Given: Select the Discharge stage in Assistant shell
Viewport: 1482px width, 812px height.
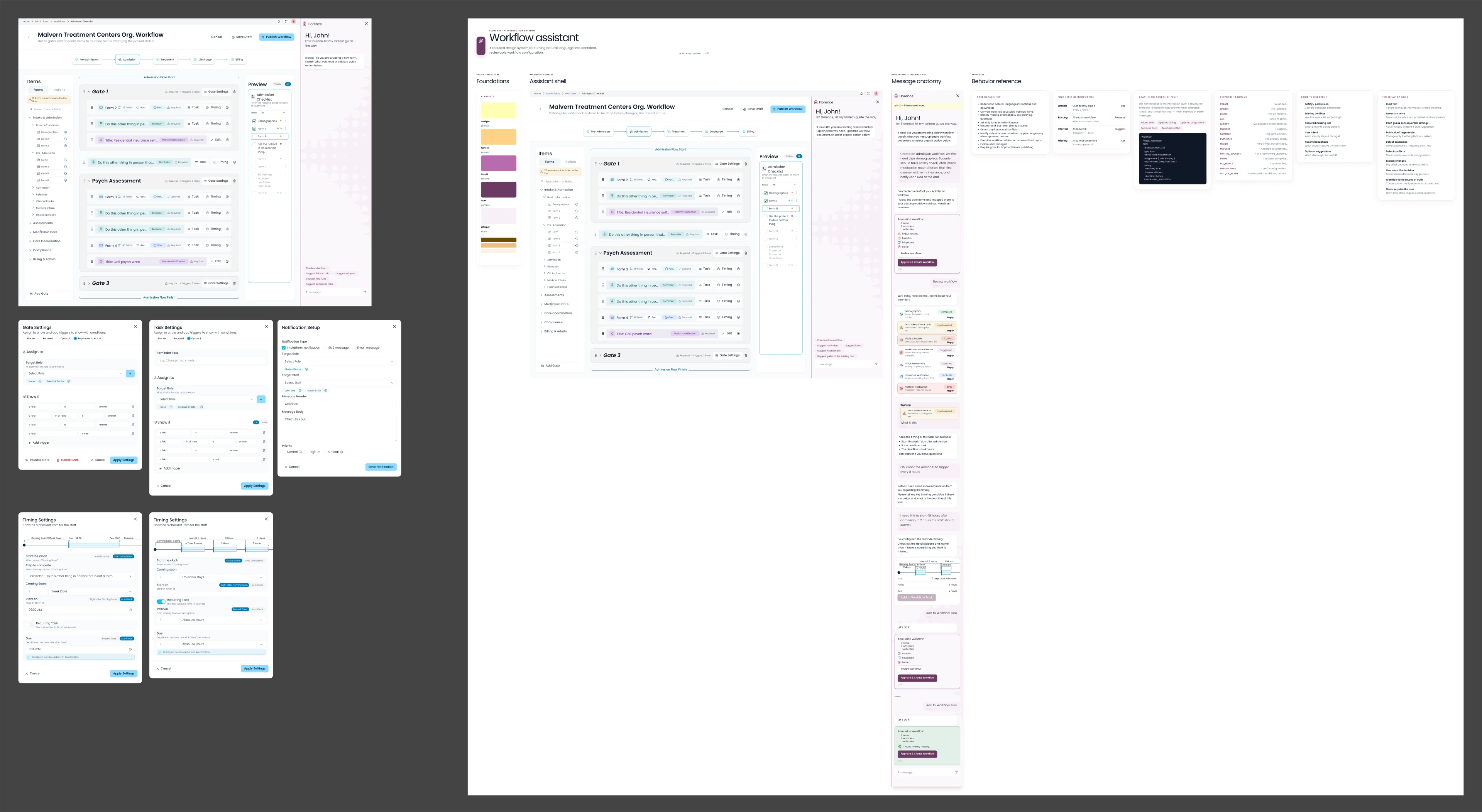Looking at the screenshot, I should click(714, 132).
